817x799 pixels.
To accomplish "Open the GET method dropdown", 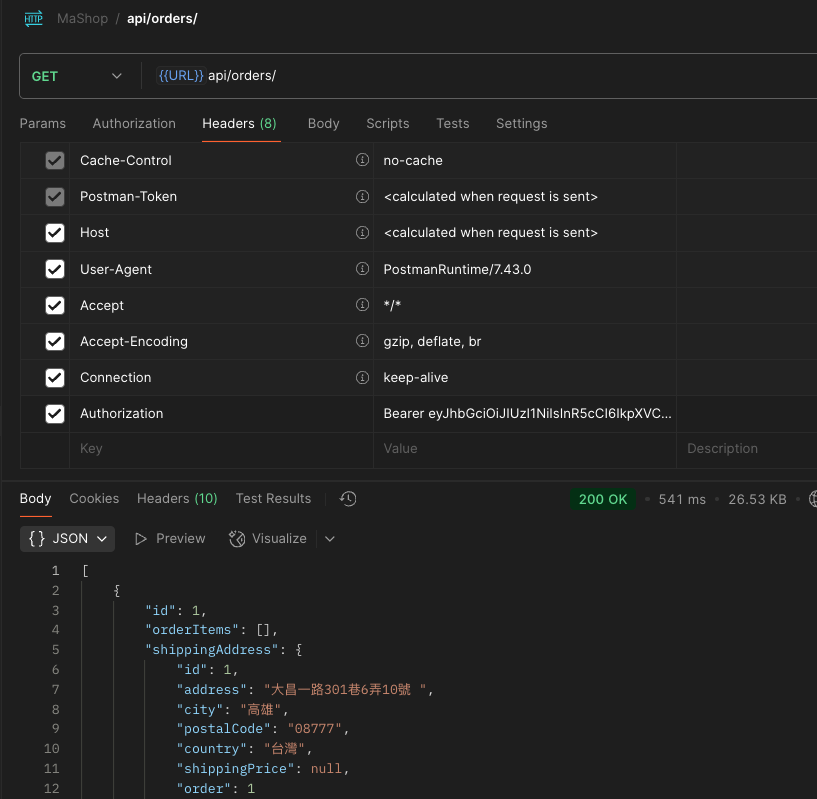I will [76, 76].
